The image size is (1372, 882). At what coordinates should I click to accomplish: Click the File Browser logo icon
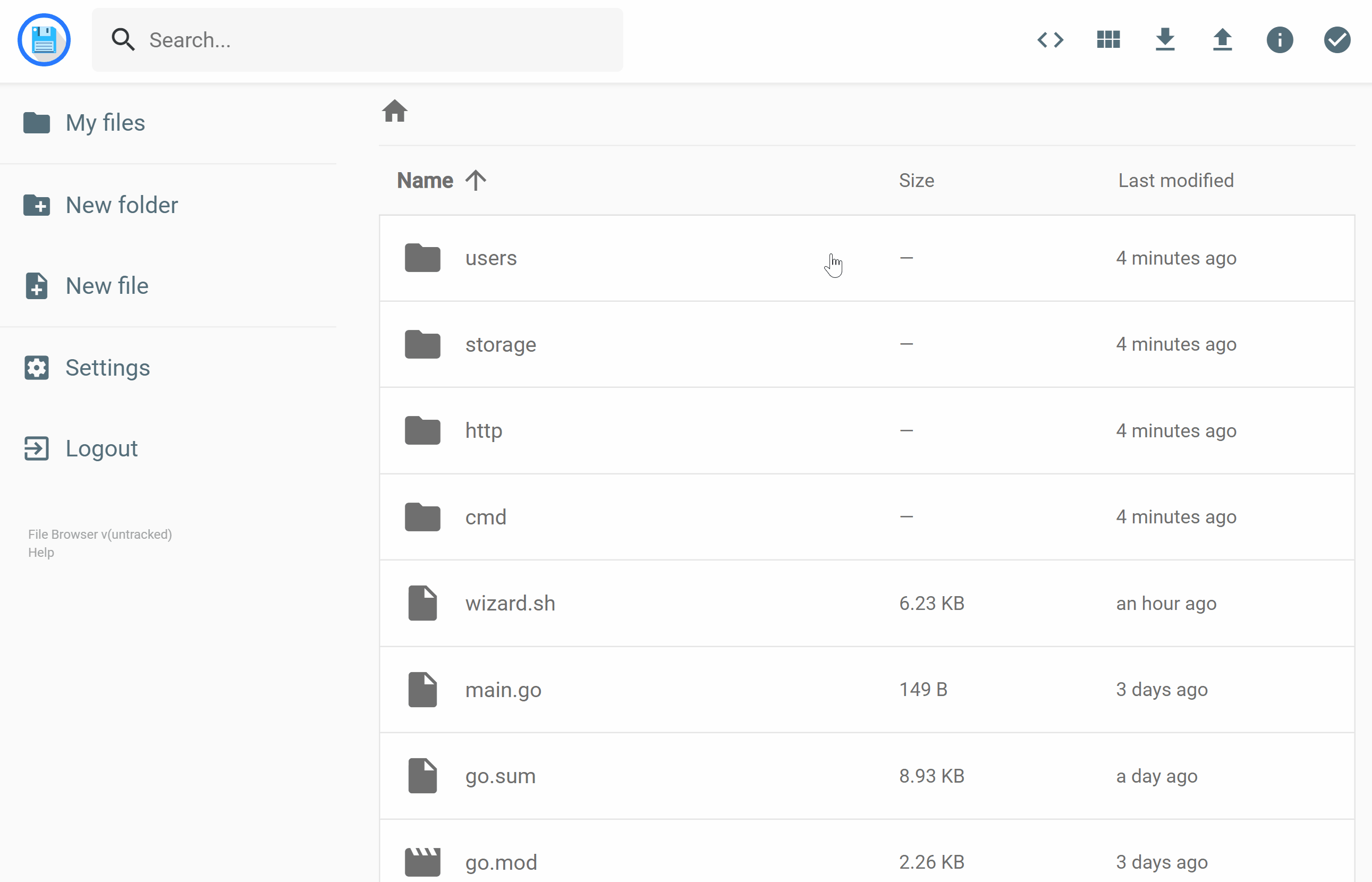click(45, 40)
